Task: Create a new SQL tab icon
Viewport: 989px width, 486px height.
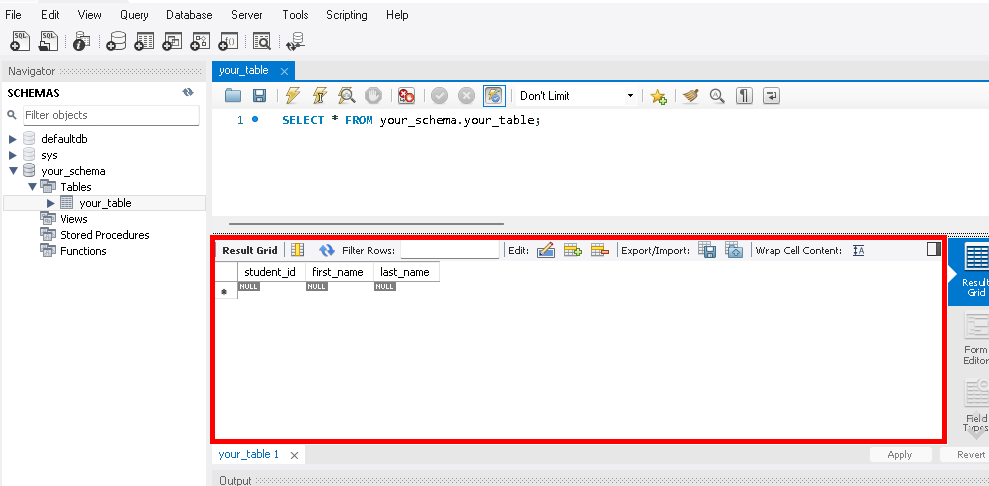Action: coord(19,41)
